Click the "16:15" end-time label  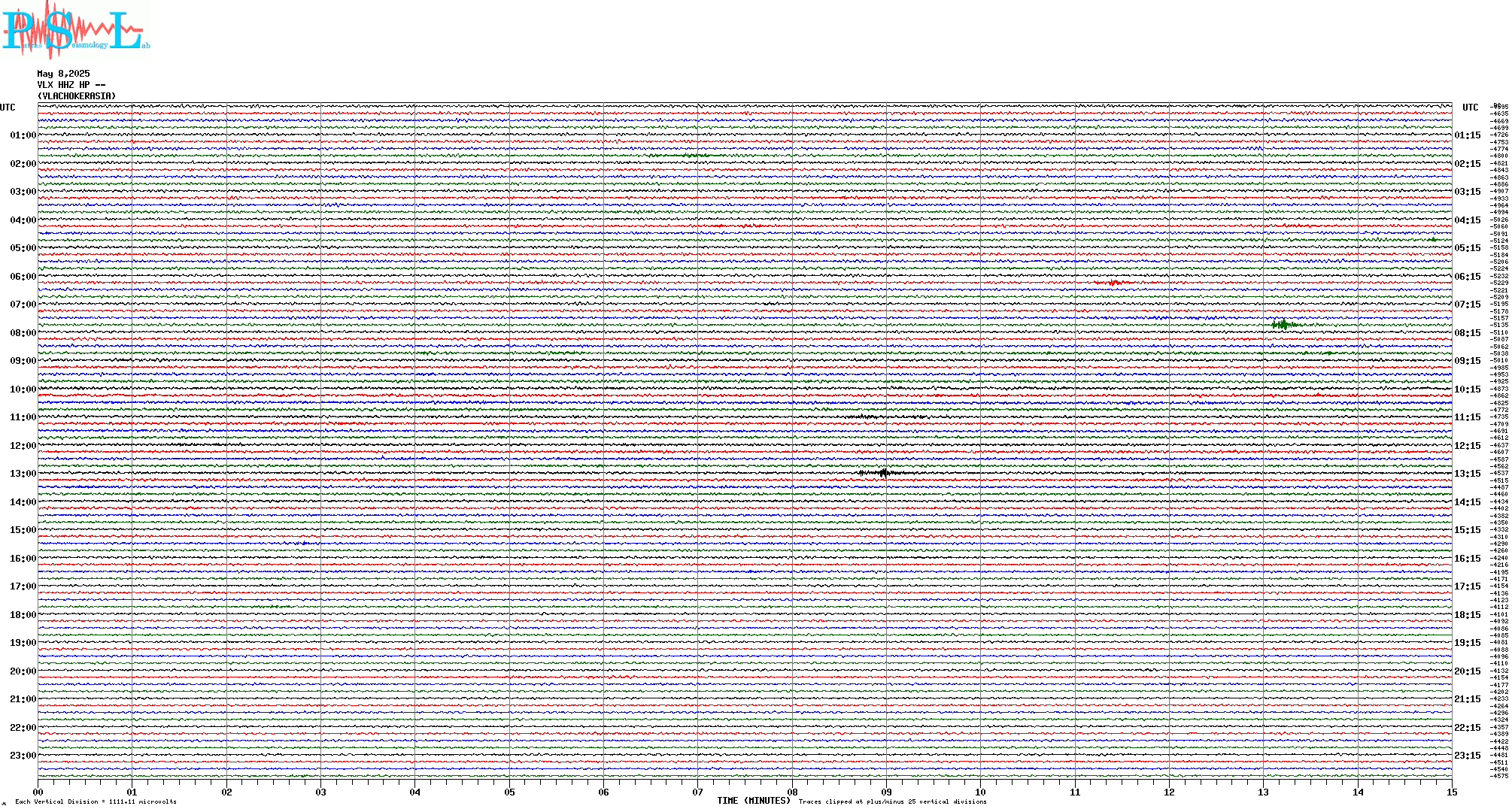[1468, 559]
